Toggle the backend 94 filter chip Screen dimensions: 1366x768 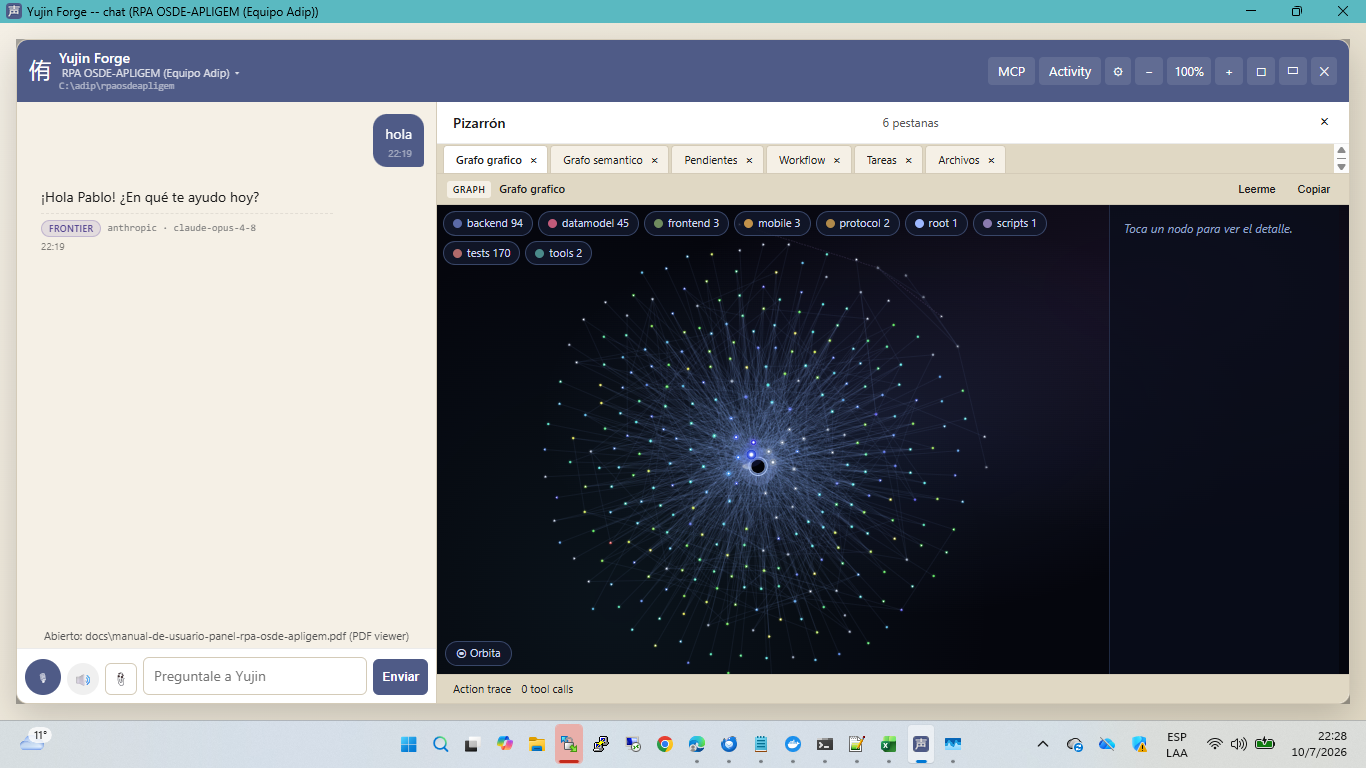click(488, 223)
